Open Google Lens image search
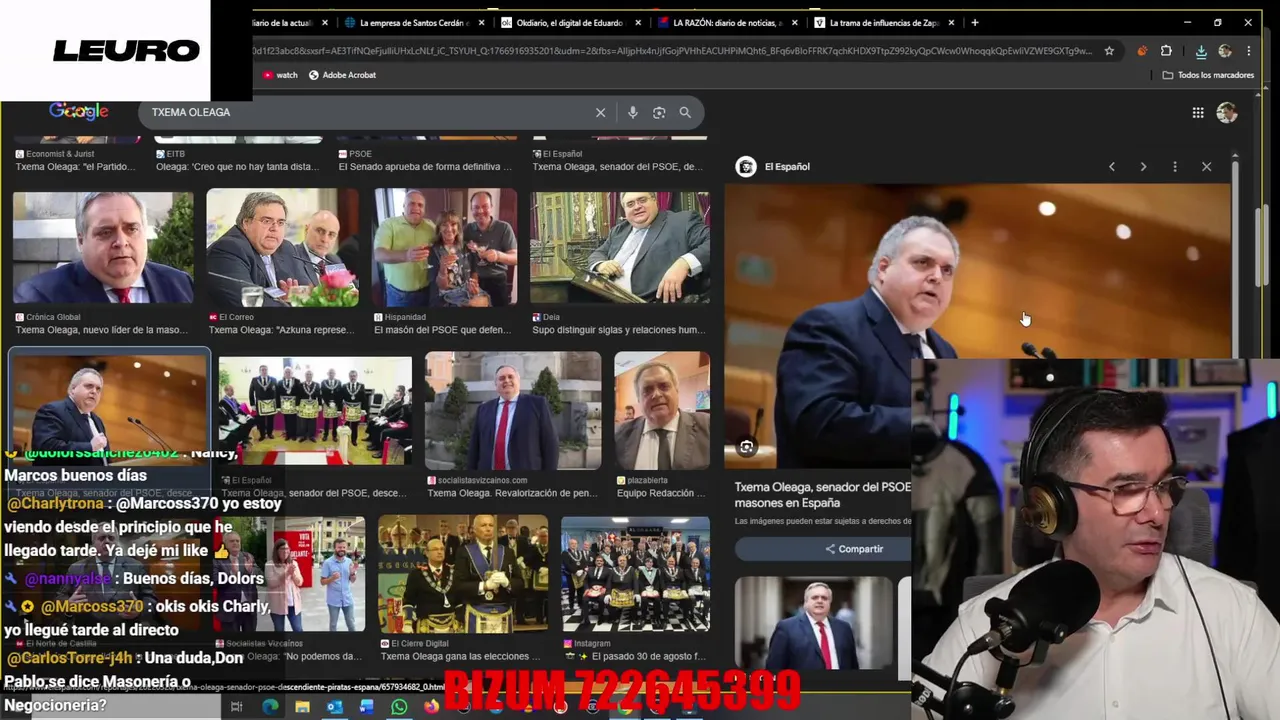 coord(659,113)
